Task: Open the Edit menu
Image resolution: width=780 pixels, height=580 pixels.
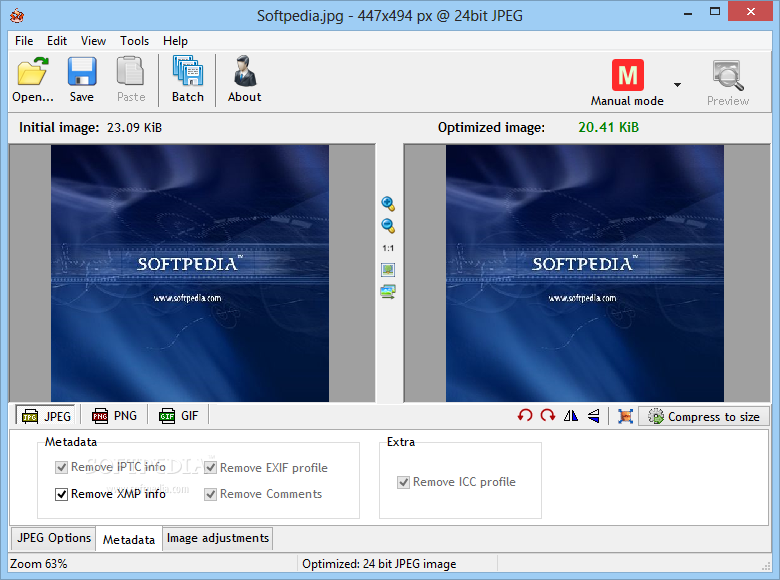Action: 57,41
